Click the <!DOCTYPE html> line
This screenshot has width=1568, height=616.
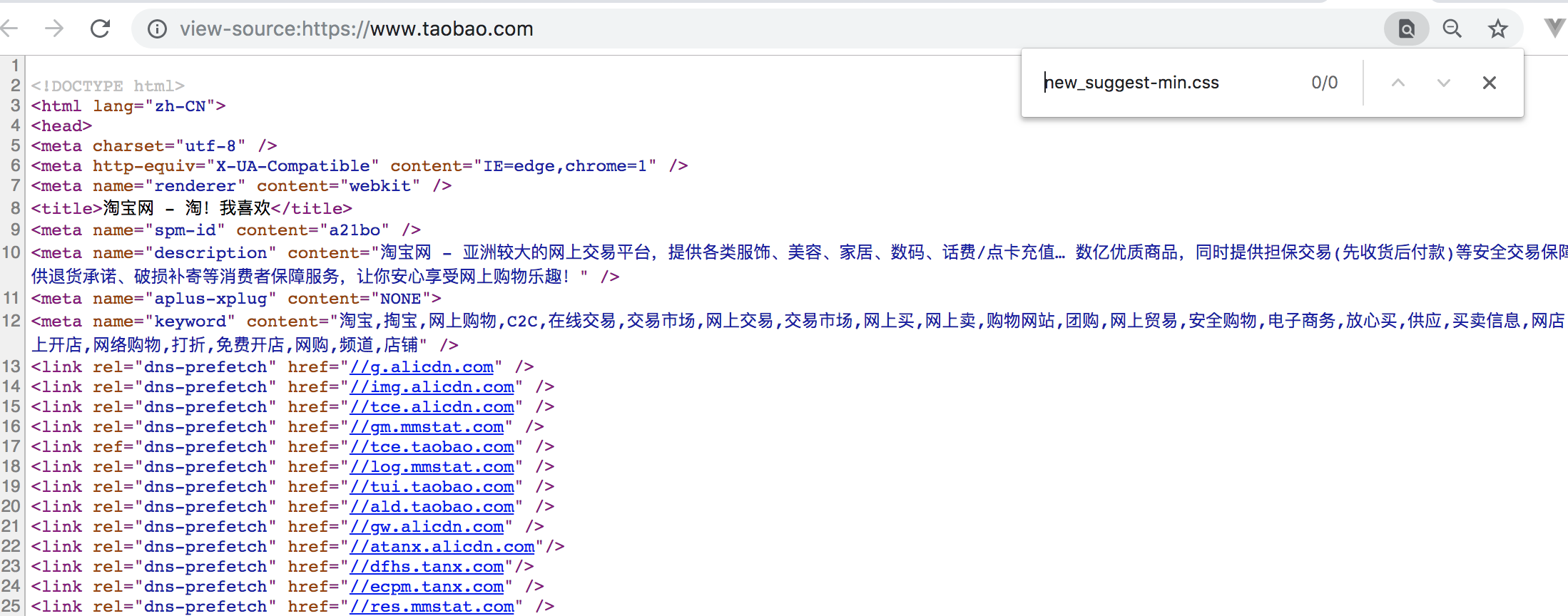tap(108, 86)
